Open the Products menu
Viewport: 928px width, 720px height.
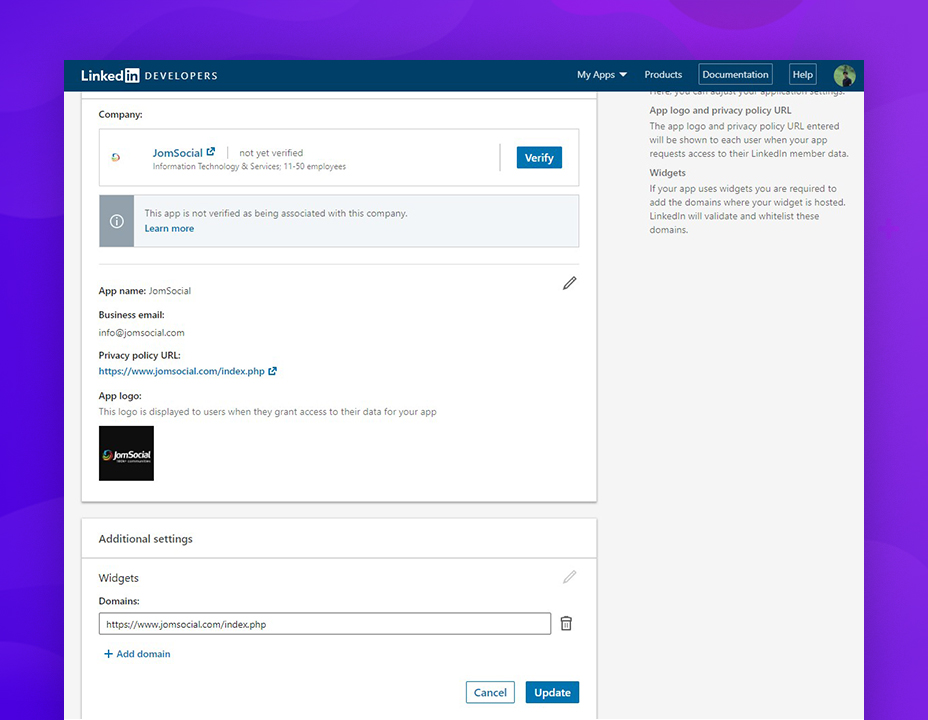(x=663, y=75)
